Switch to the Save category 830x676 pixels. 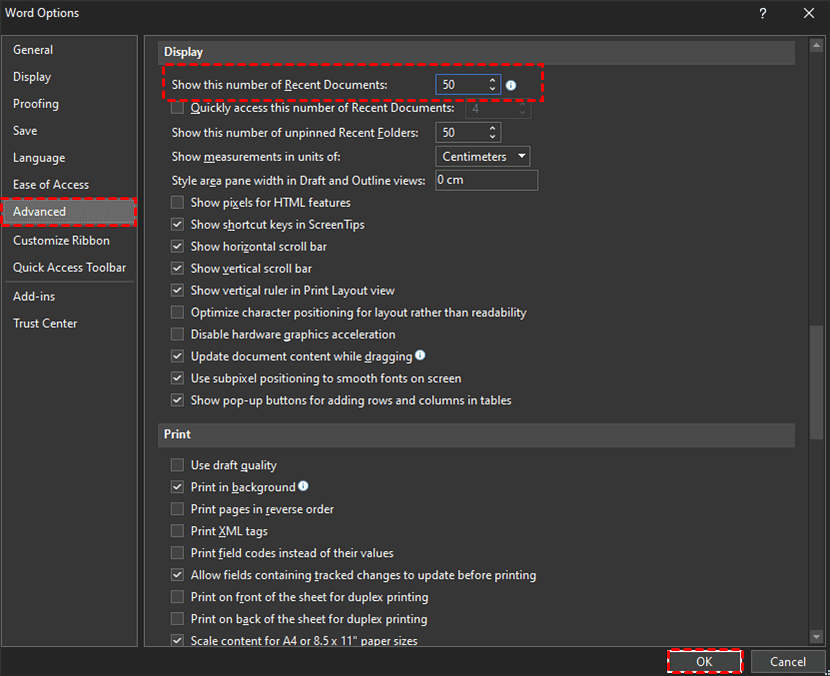tap(69, 131)
